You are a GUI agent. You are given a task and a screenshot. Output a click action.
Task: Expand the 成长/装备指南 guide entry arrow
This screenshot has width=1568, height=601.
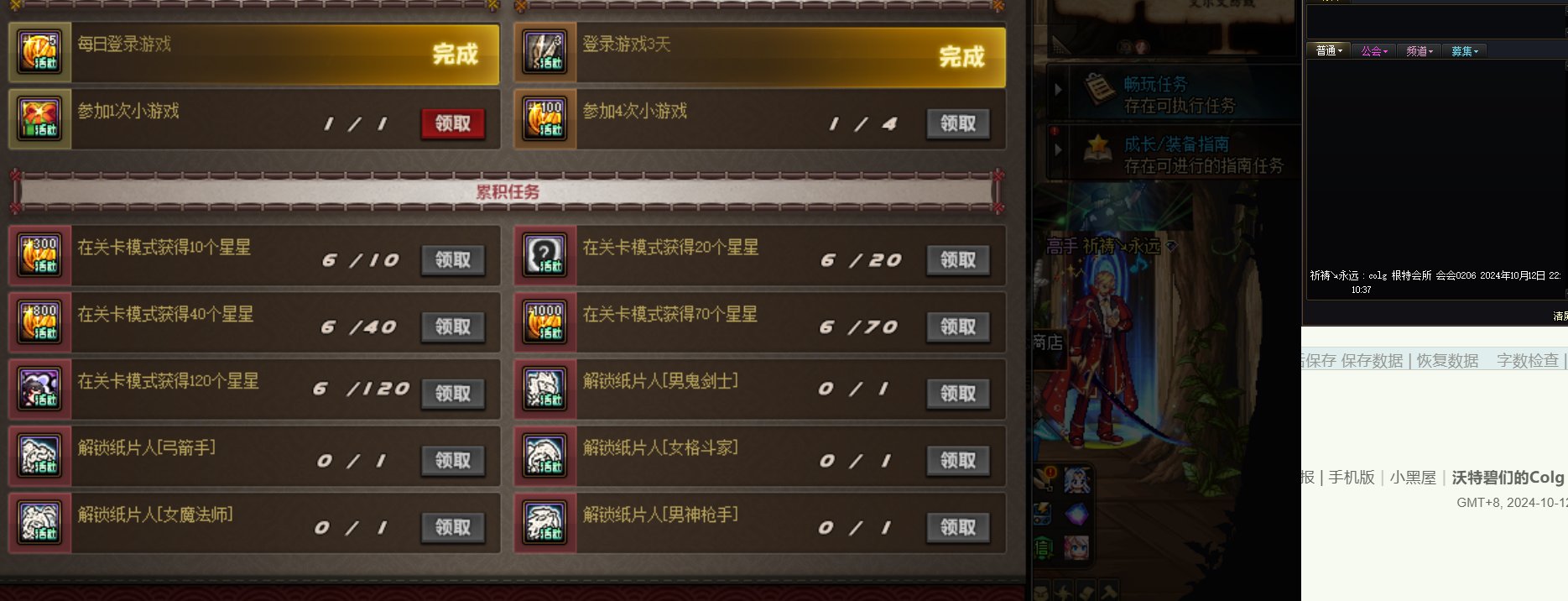tap(1059, 149)
